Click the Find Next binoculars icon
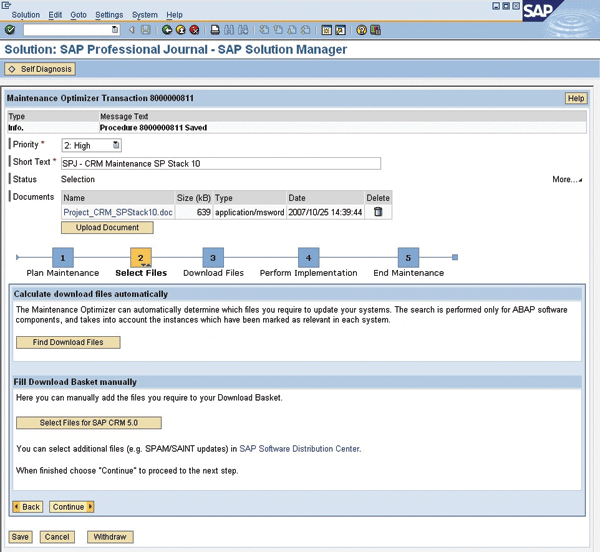 (243, 30)
